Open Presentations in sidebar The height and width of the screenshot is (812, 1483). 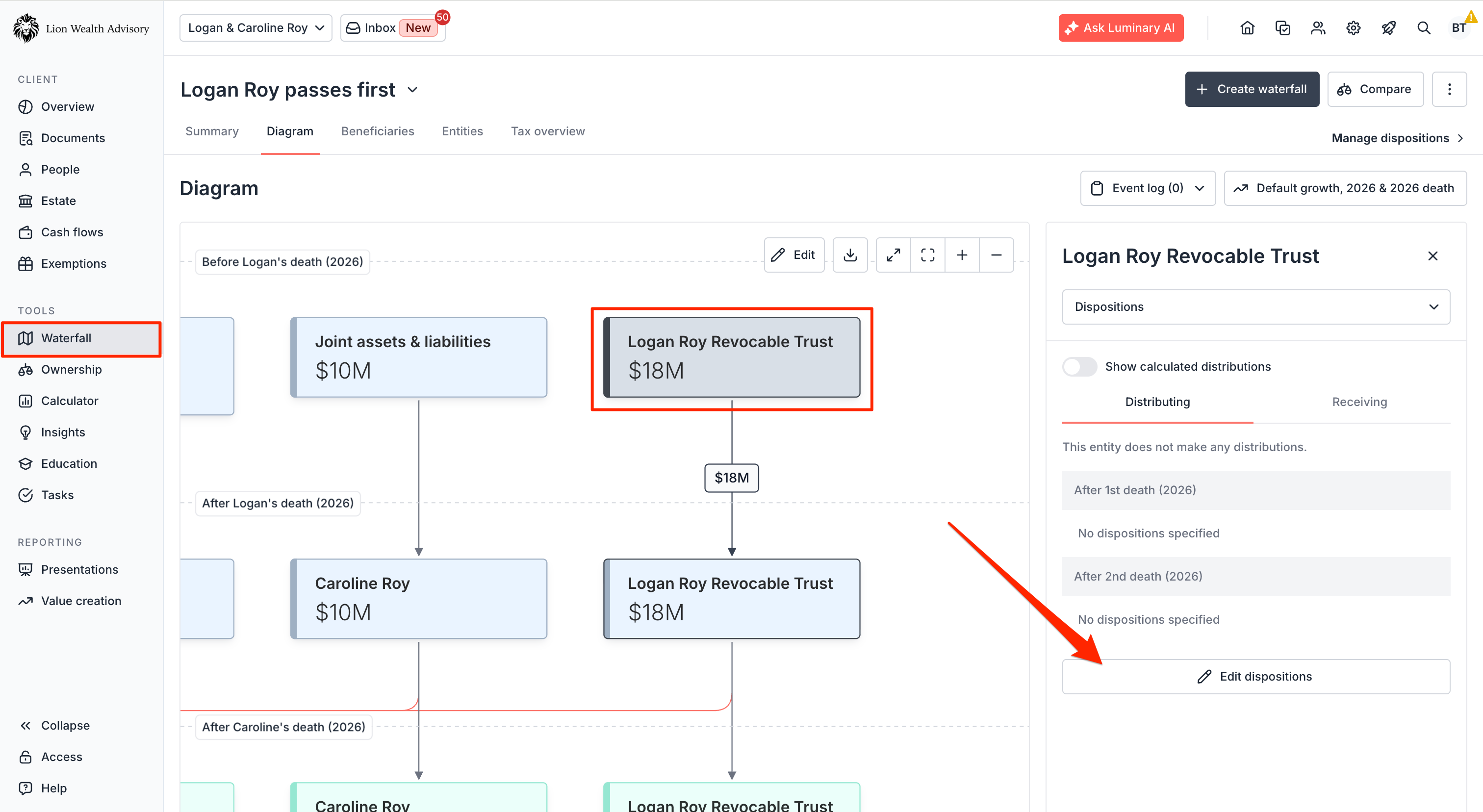click(80, 570)
